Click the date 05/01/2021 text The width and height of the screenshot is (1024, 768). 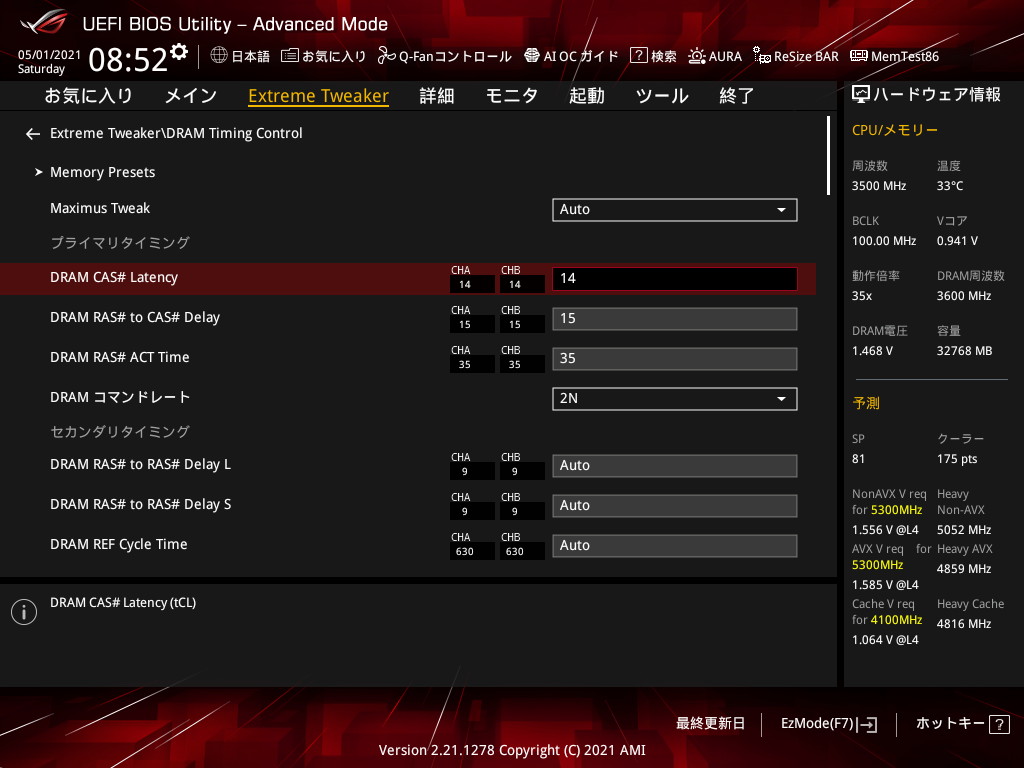pyautogui.click(x=49, y=55)
